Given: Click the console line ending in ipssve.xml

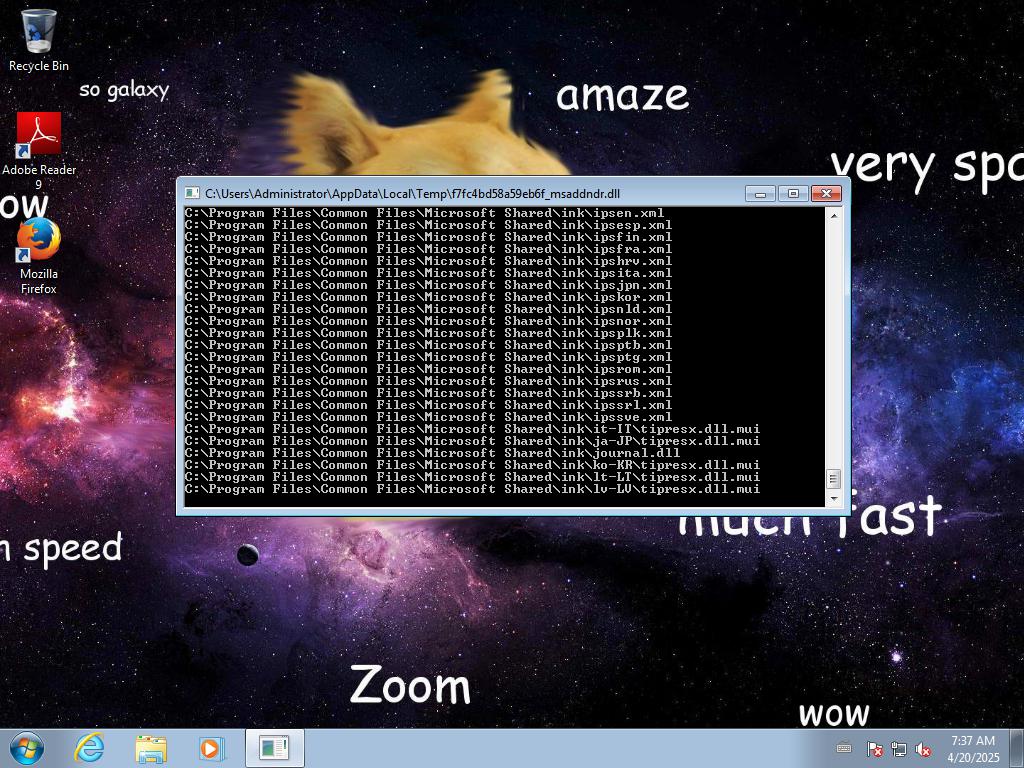Looking at the screenshot, I should pos(428,417).
